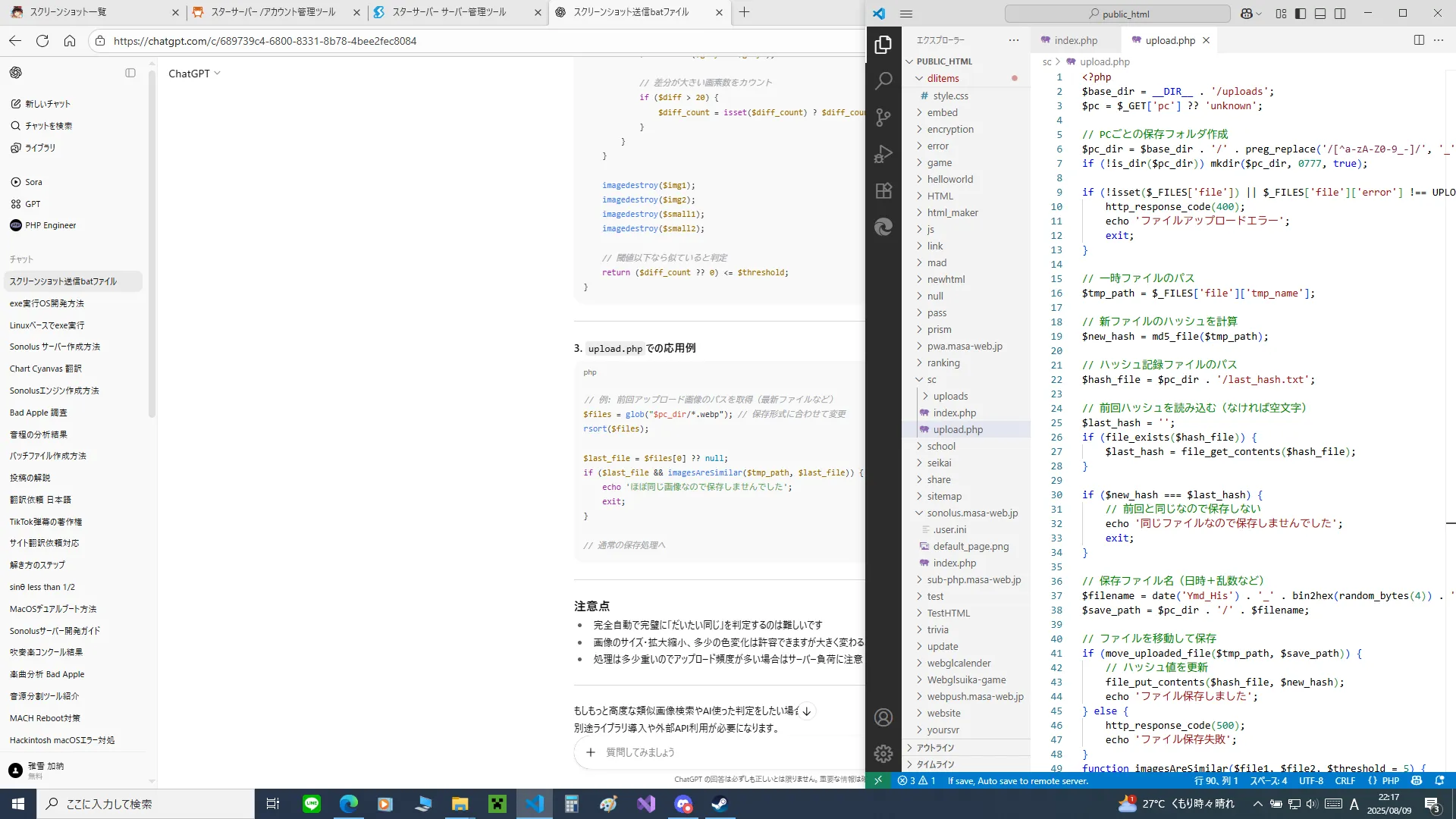This screenshot has width=1456, height=819.
Task: Toggle the bottom panel layout button
Action: (1320, 14)
